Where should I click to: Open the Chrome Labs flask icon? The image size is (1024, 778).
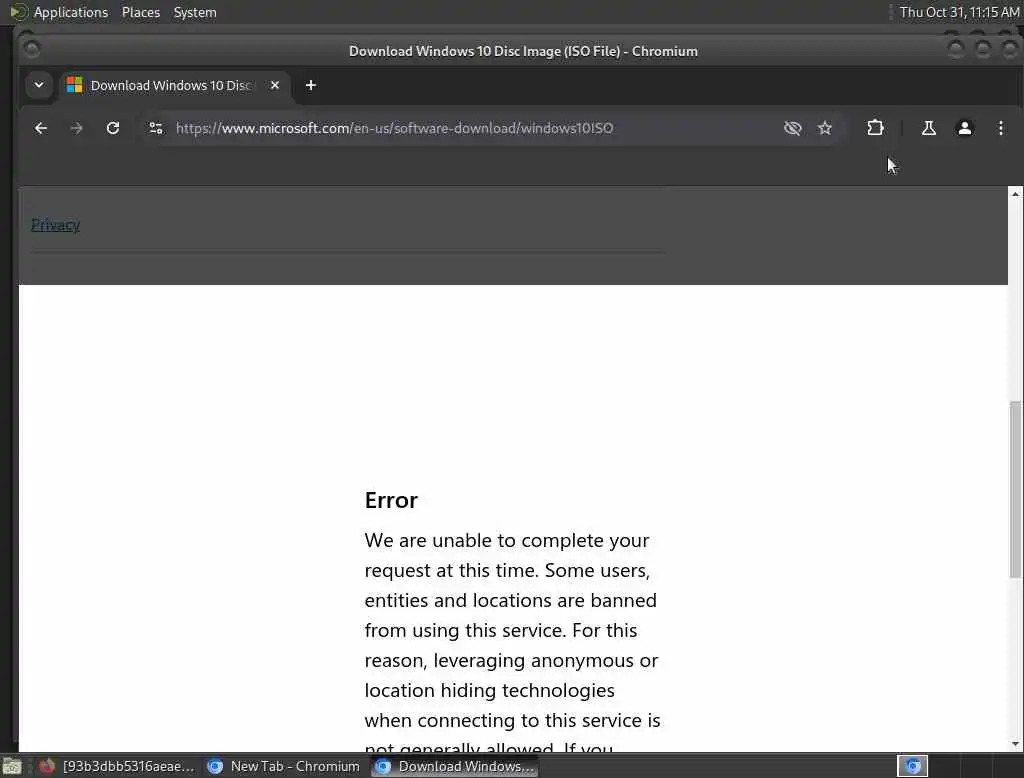click(x=928, y=128)
